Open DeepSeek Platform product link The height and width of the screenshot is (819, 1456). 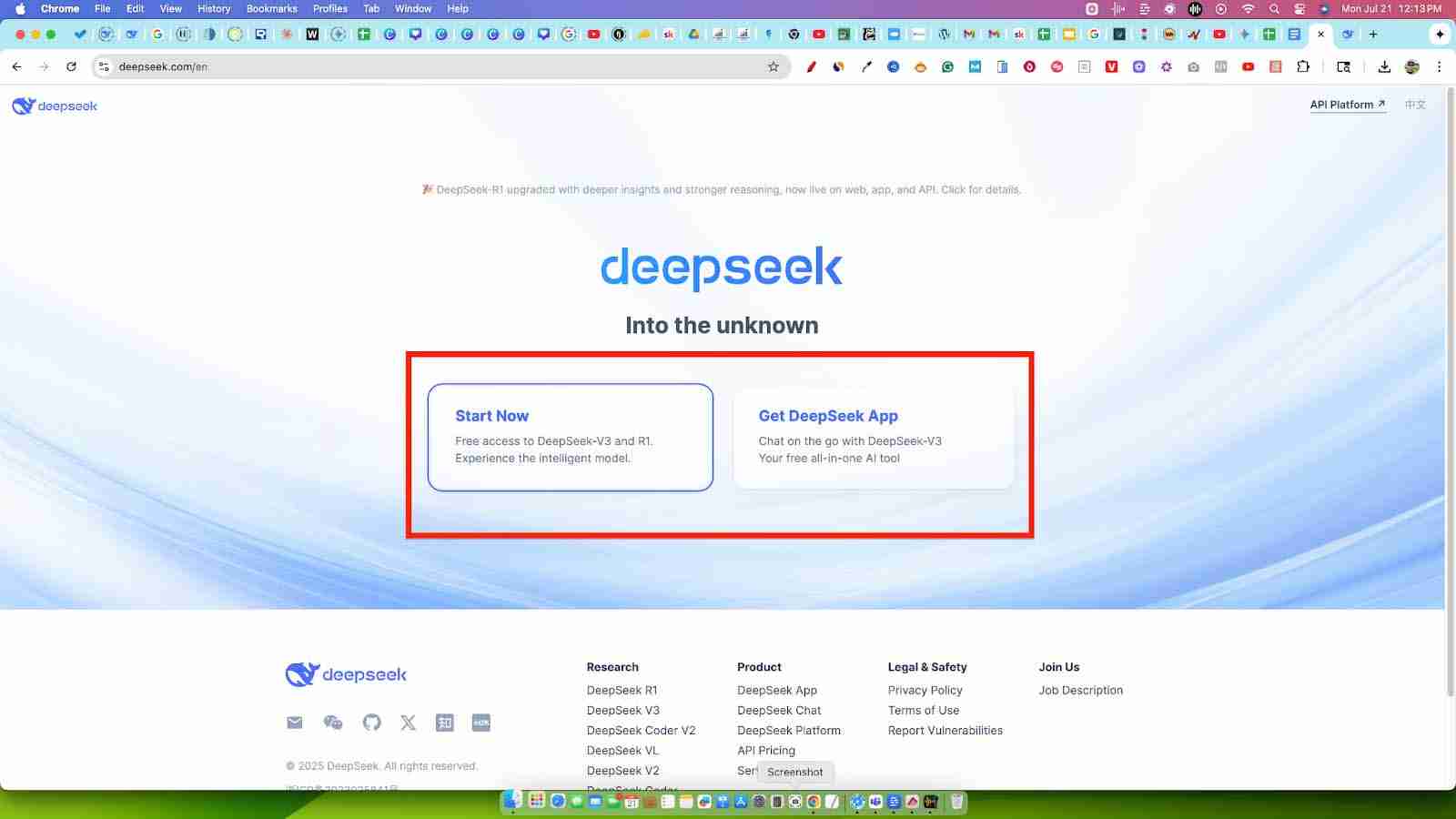(789, 731)
